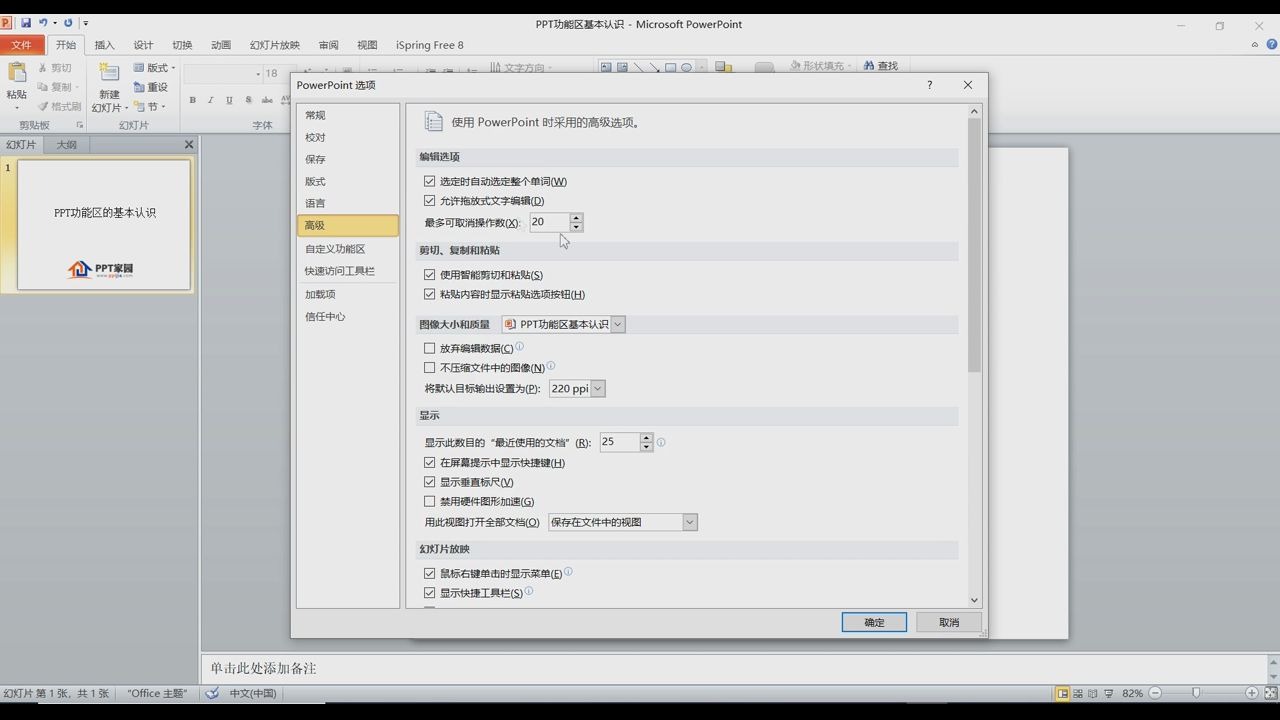Switch to the 插入 ribbon tab
Screen dimensions: 1280x720
coord(104,44)
